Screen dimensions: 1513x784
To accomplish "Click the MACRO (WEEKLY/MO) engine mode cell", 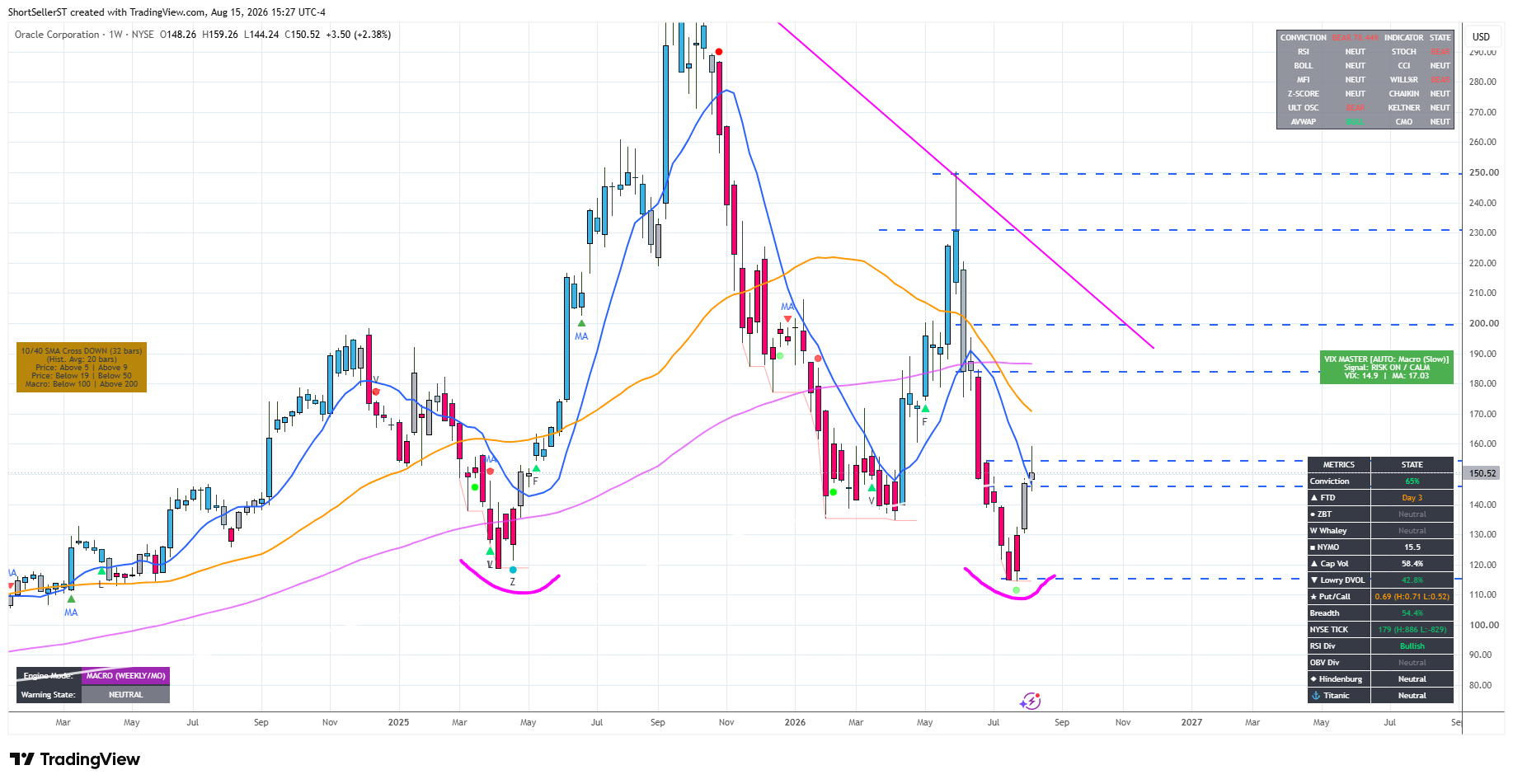I will pyautogui.click(x=126, y=676).
